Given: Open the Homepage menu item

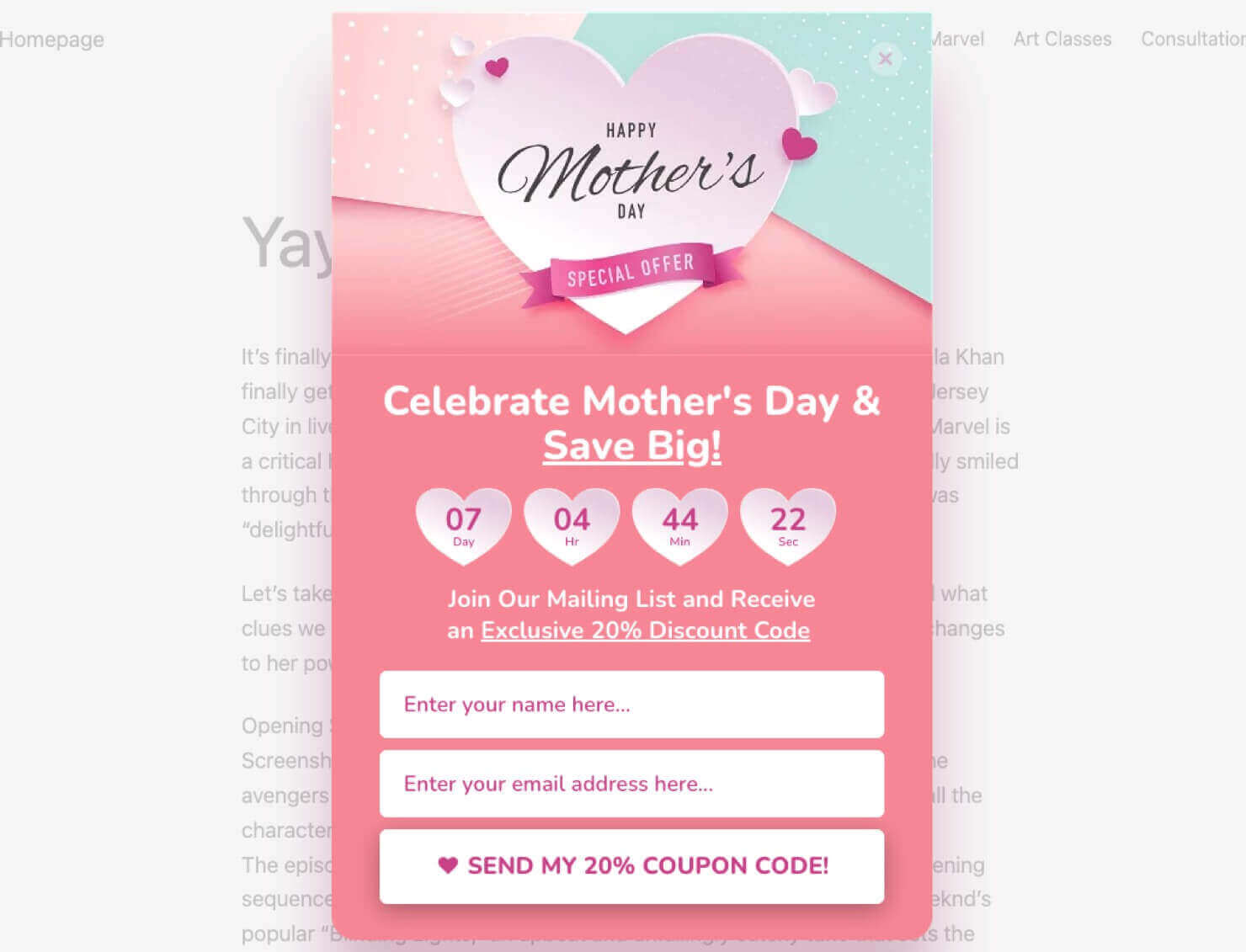Looking at the screenshot, I should pos(52,39).
